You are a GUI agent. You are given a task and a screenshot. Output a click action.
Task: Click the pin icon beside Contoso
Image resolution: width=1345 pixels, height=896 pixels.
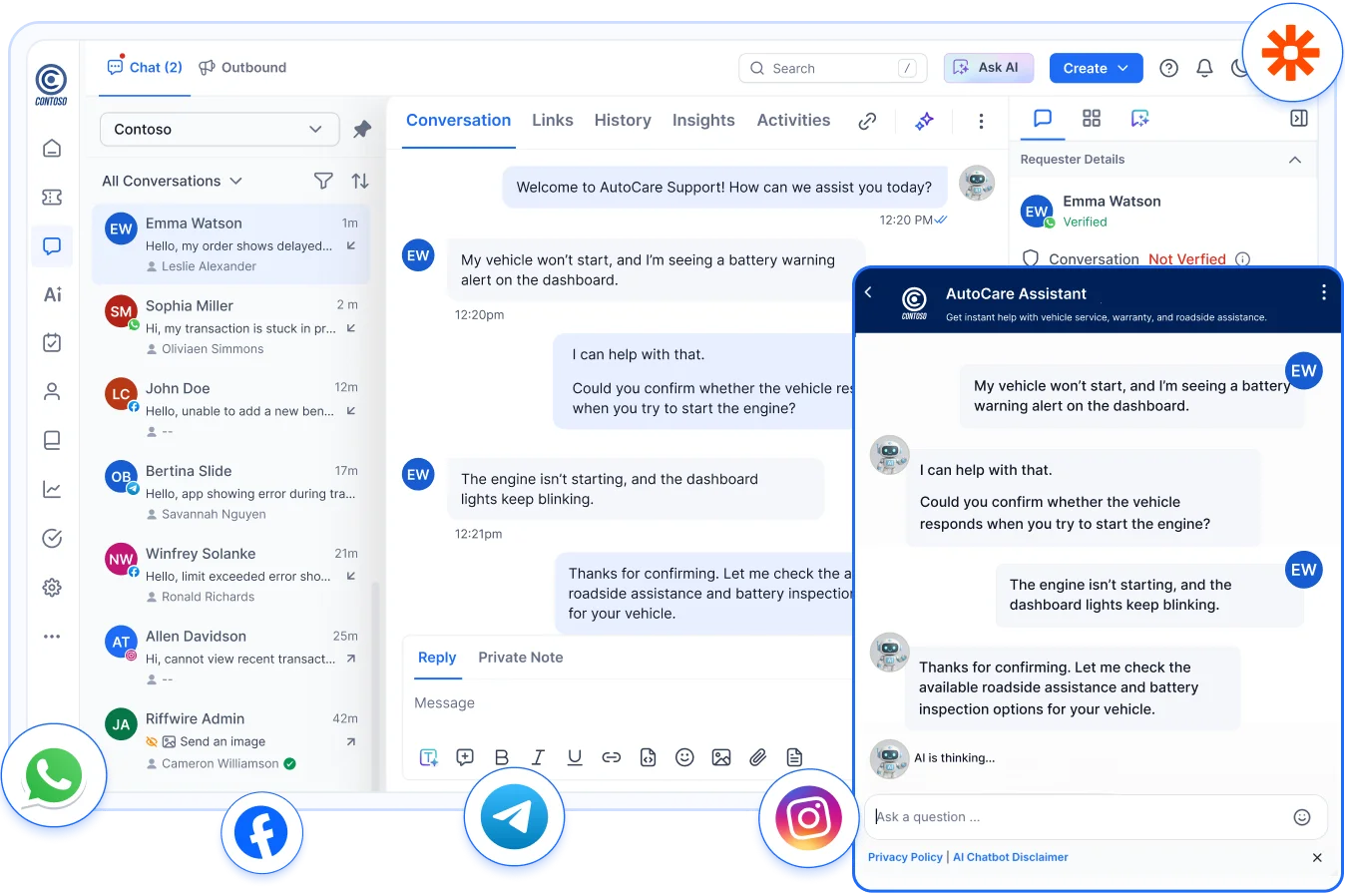(362, 130)
